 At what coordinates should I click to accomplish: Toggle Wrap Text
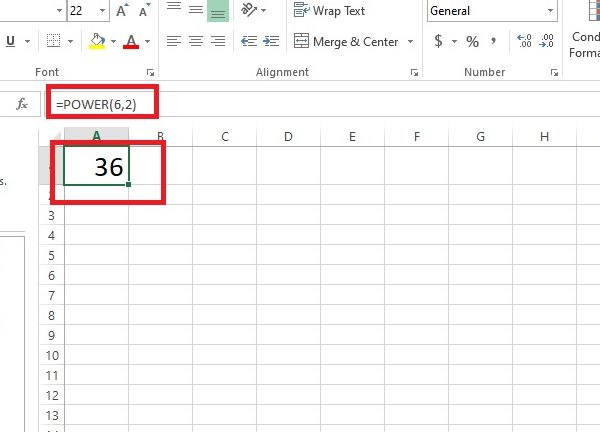(x=329, y=10)
